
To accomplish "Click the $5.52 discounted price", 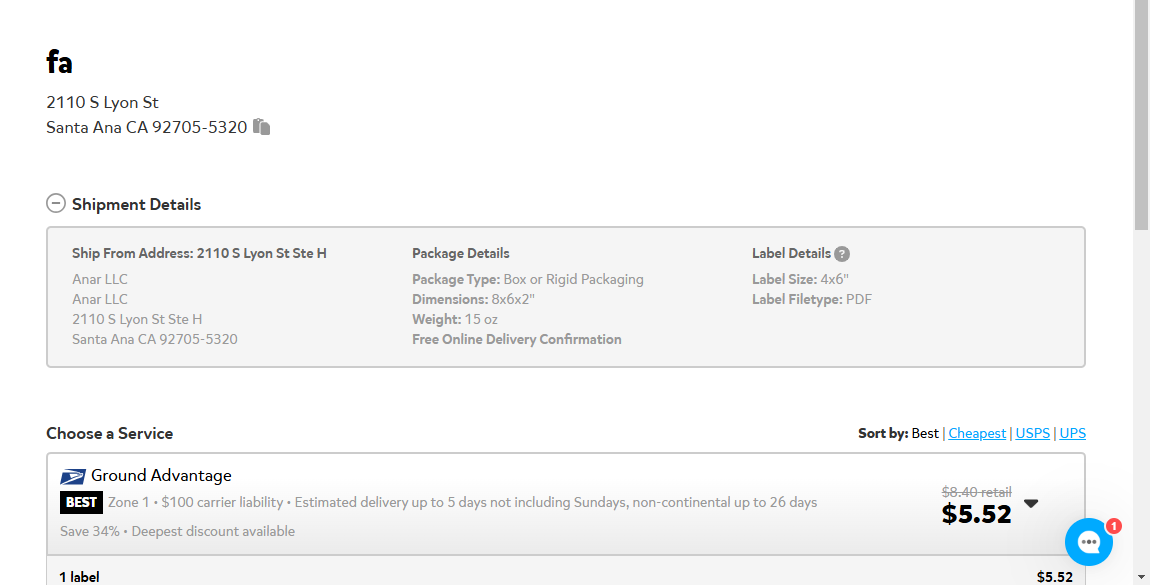I will click(x=976, y=514).
